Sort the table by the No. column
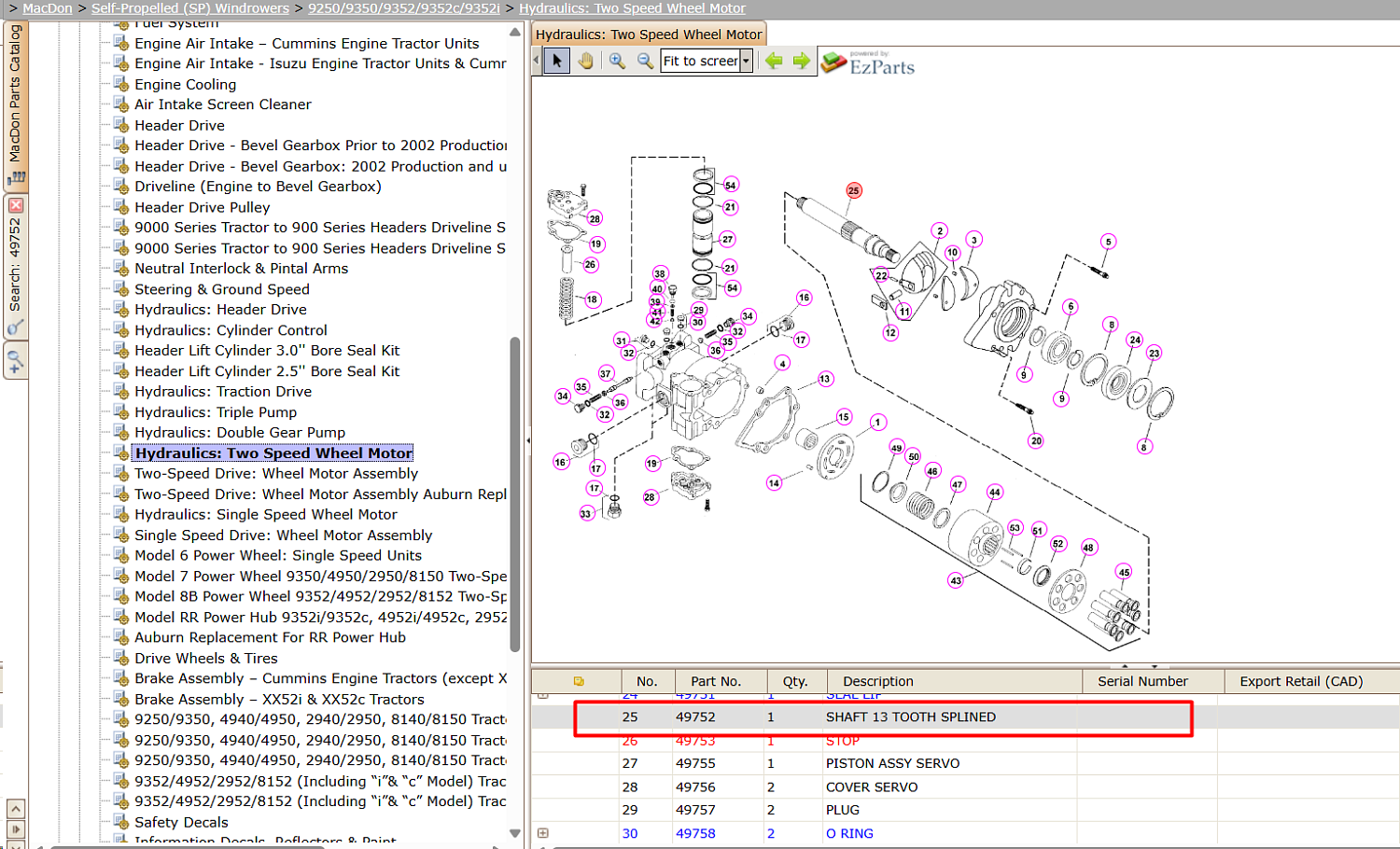Viewport: 1400px width, 849px height. 647,681
